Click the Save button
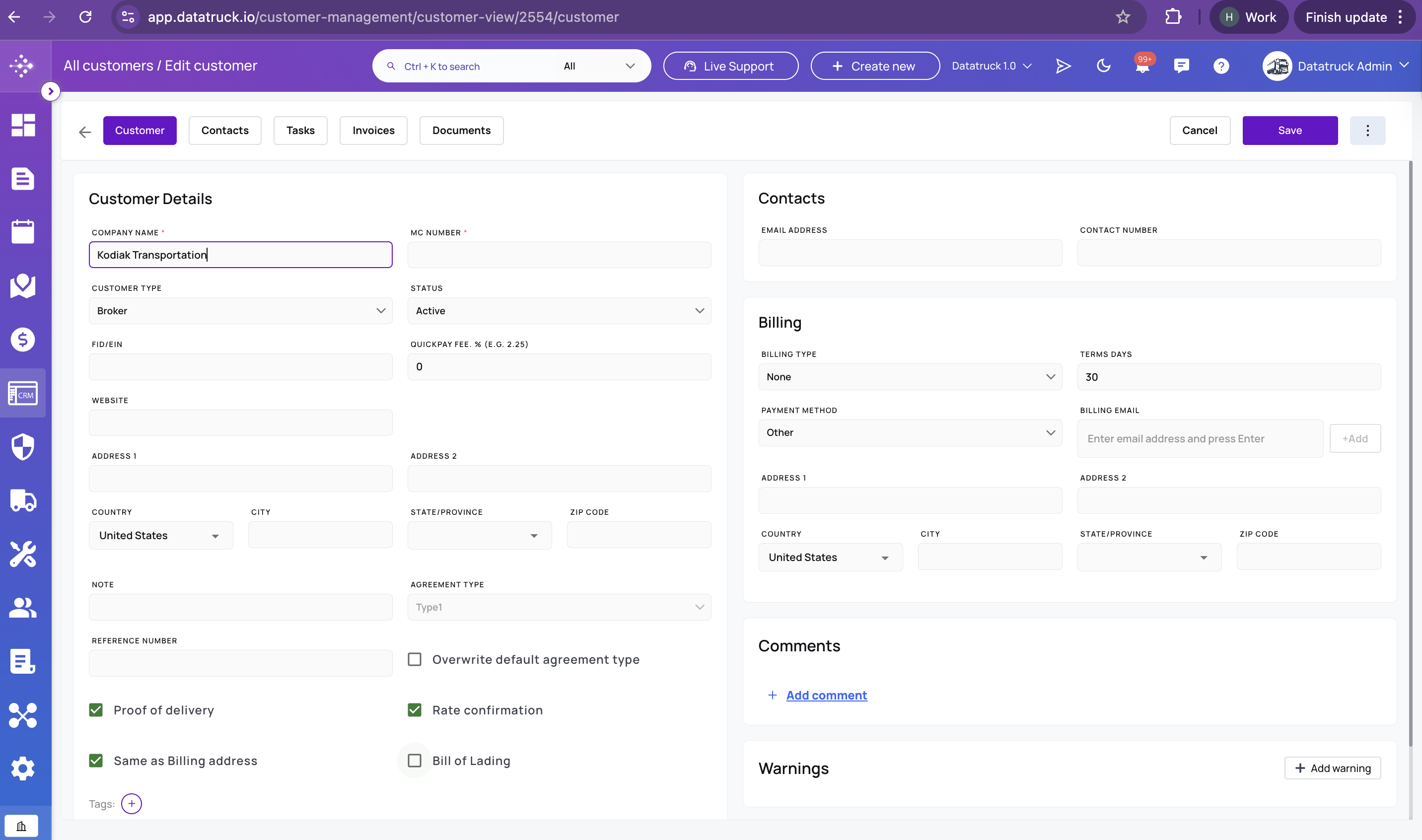Image resolution: width=1422 pixels, height=840 pixels. (x=1289, y=131)
